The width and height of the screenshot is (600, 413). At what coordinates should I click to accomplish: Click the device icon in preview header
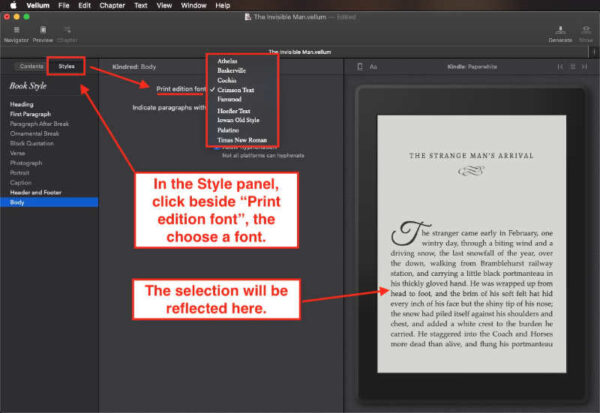(360, 67)
